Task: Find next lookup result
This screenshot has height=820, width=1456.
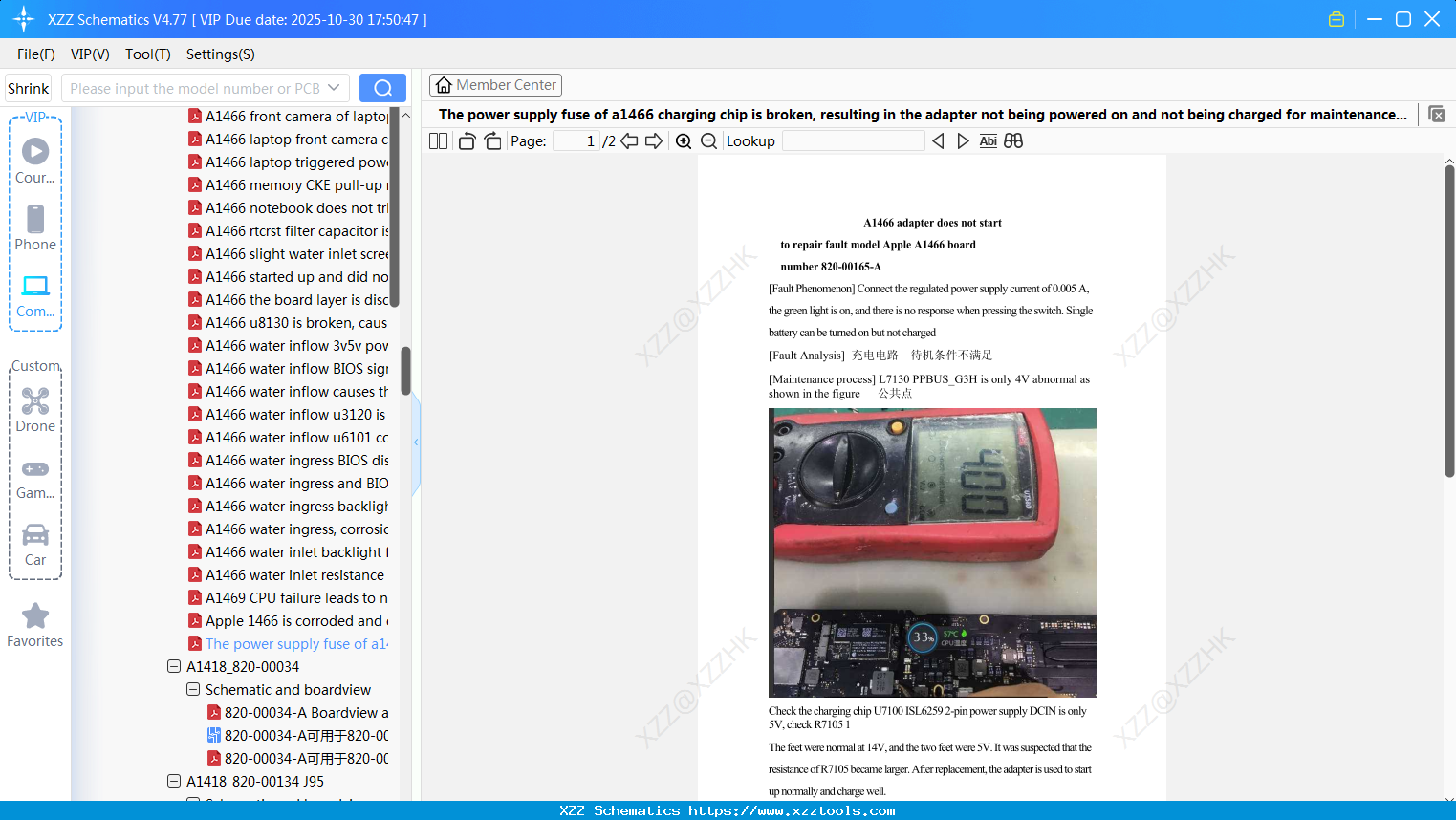Action: pos(963,140)
